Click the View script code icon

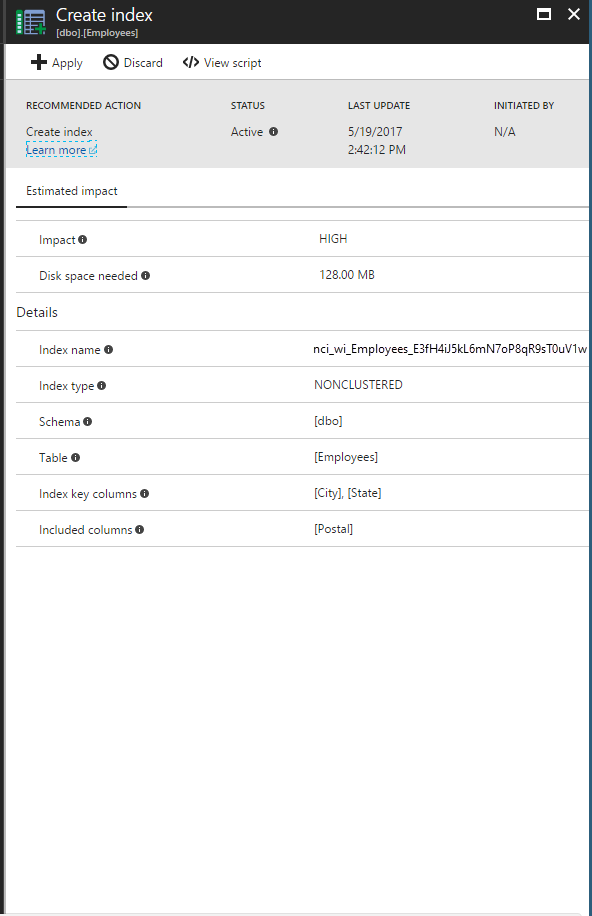click(x=191, y=62)
